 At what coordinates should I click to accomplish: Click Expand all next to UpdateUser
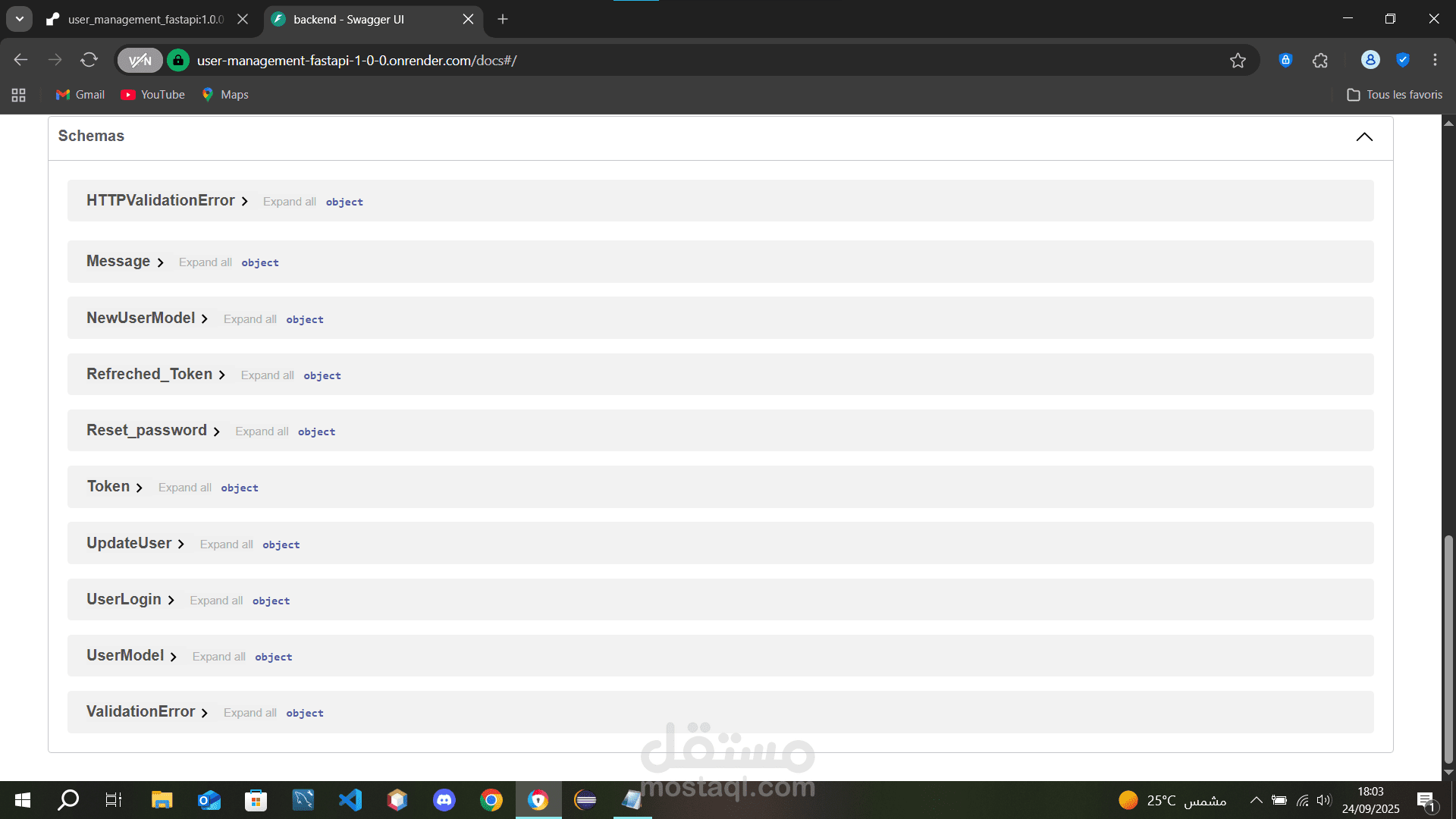pos(226,544)
